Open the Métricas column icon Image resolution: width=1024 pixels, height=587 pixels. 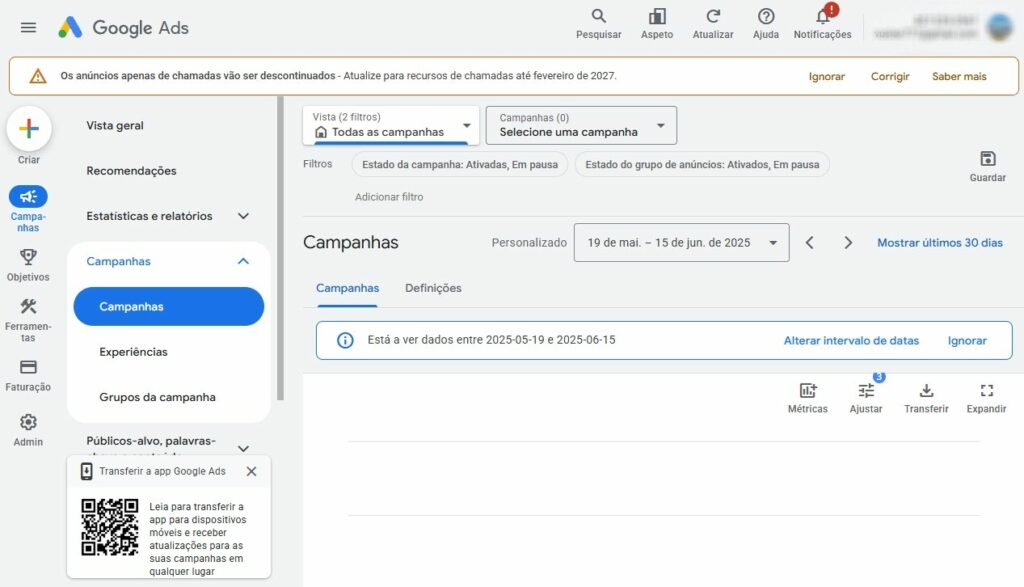807,391
